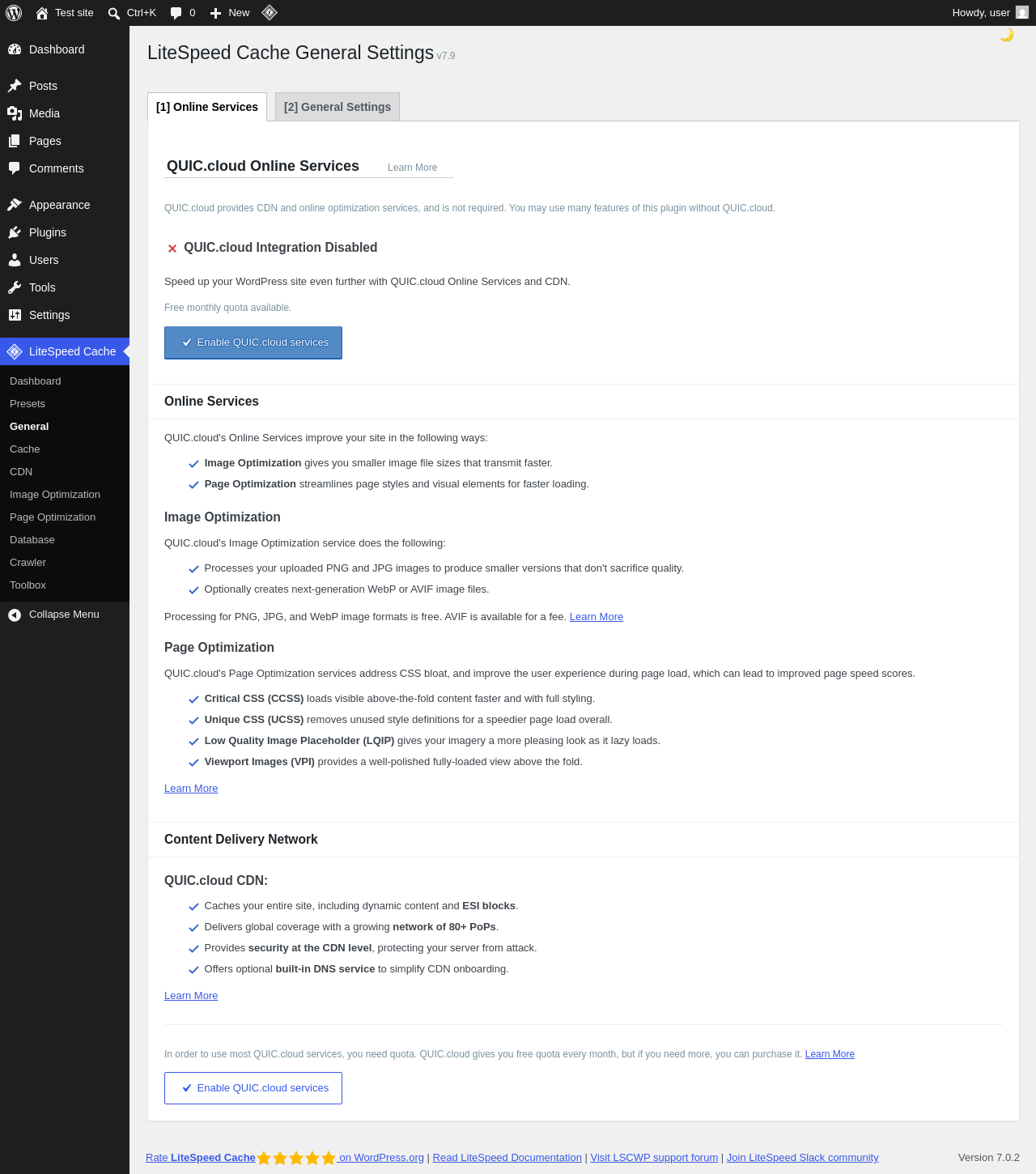Click the Posts pushpin icon

pos(15,86)
